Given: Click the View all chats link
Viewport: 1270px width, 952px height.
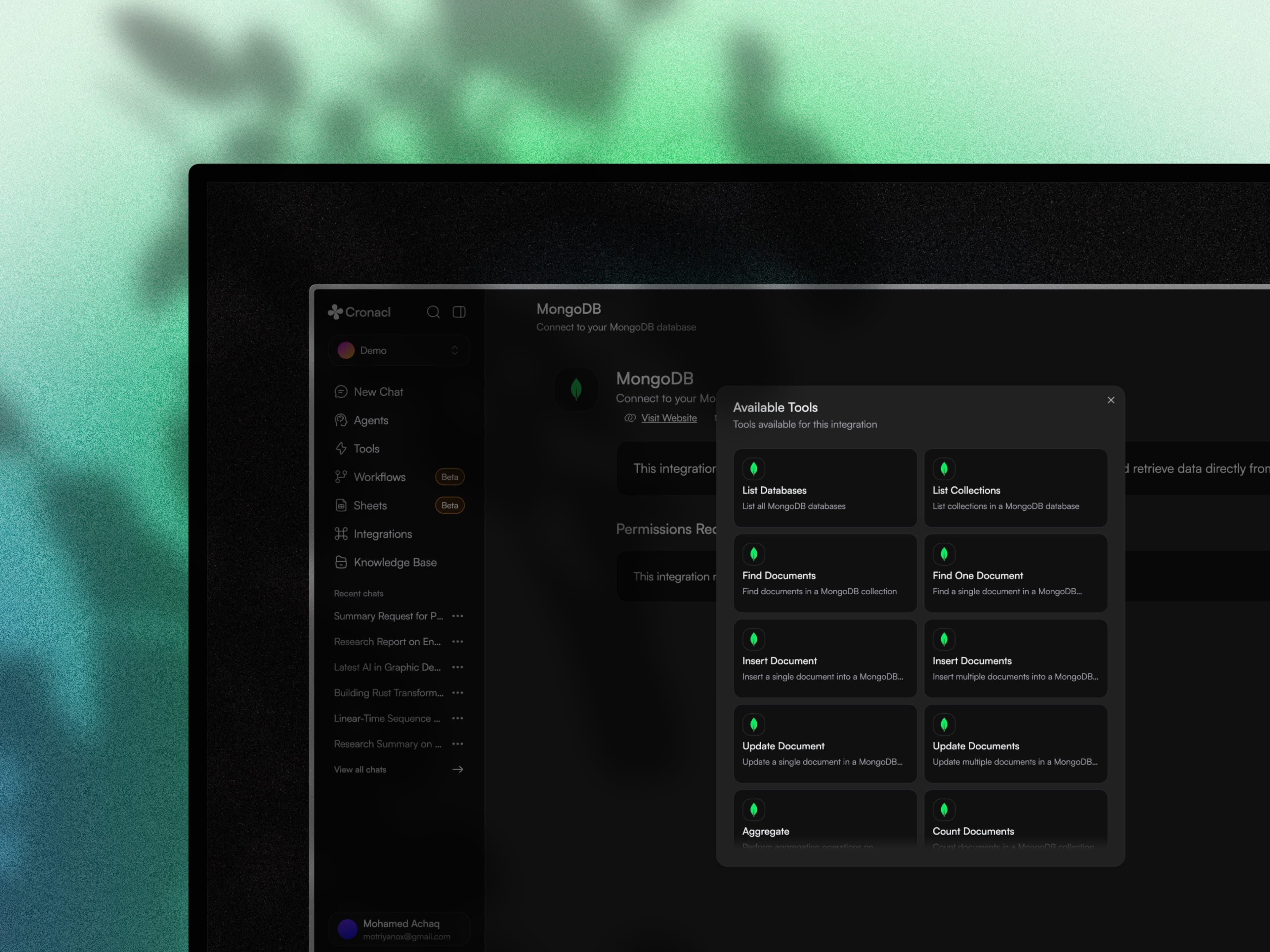Looking at the screenshot, I should click(360, 770).
